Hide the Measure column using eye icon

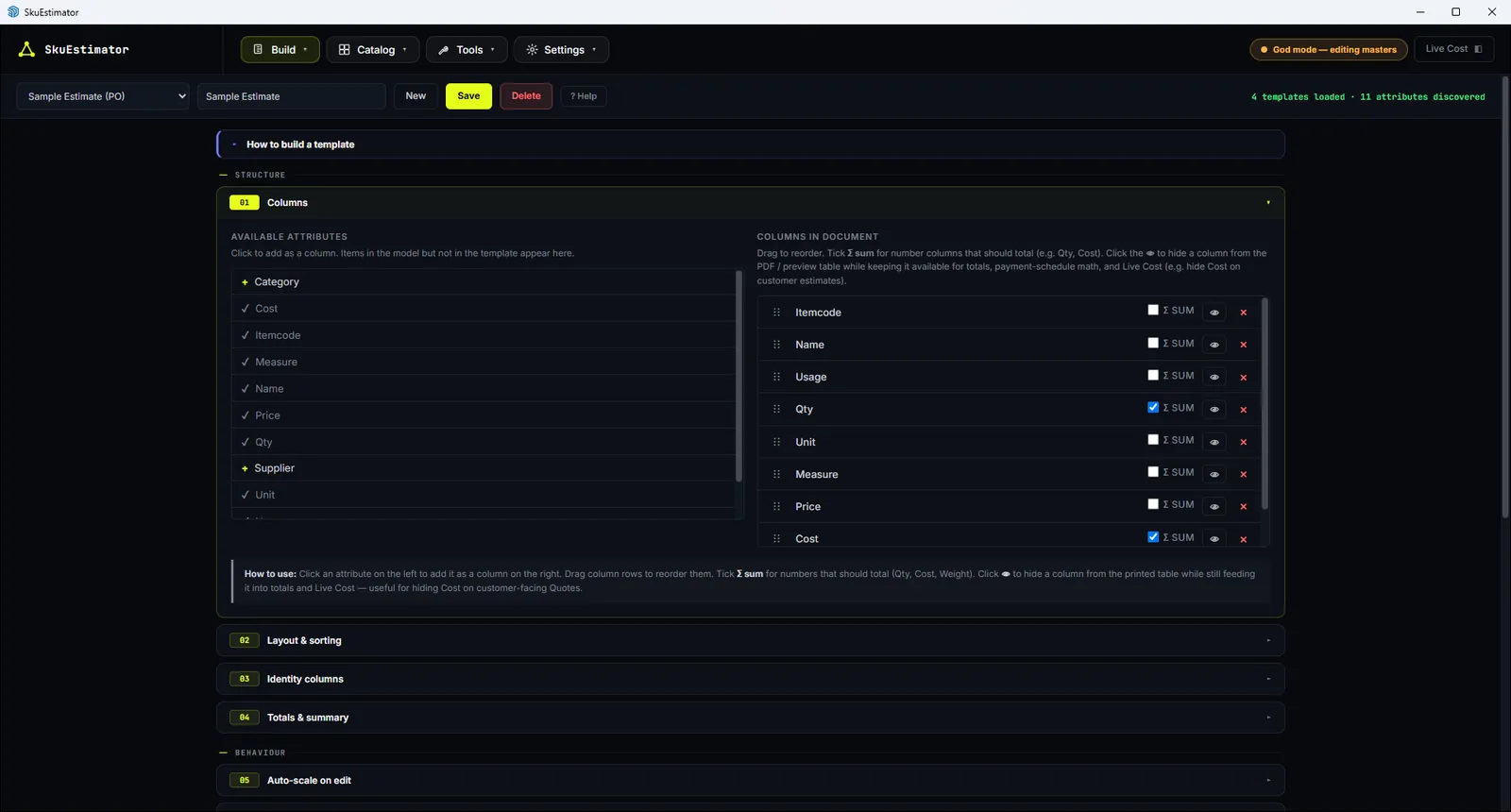click(1214, 474)
